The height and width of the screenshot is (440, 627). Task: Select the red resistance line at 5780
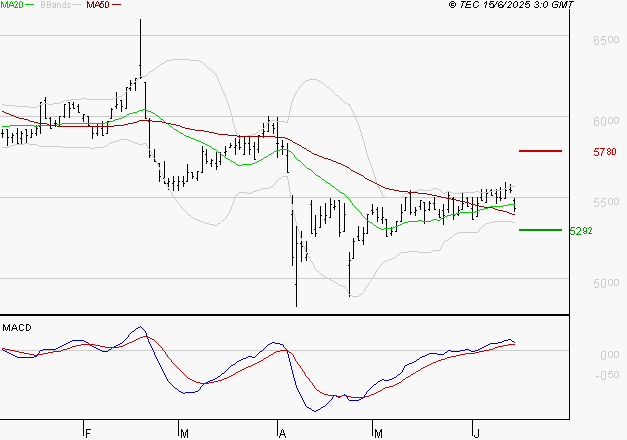pos(540,151)
